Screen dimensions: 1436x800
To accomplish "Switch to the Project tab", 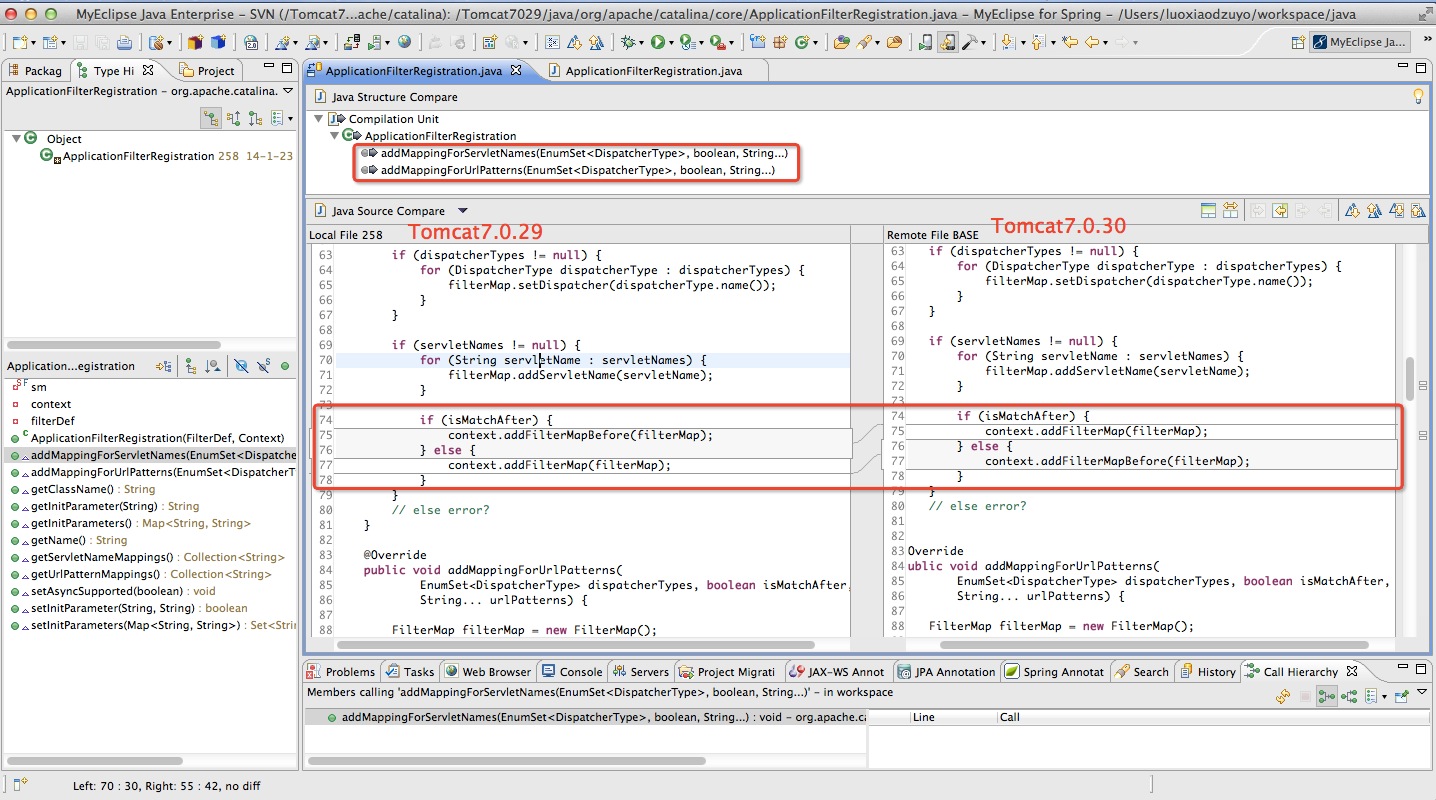I will tap(207, 71).
